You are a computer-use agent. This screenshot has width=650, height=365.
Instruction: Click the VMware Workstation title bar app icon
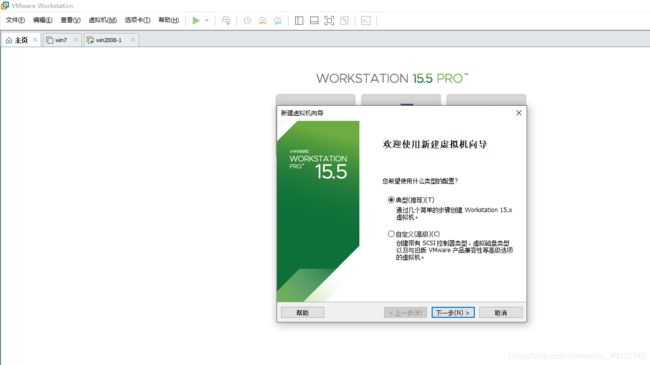[x=5, y=5]
